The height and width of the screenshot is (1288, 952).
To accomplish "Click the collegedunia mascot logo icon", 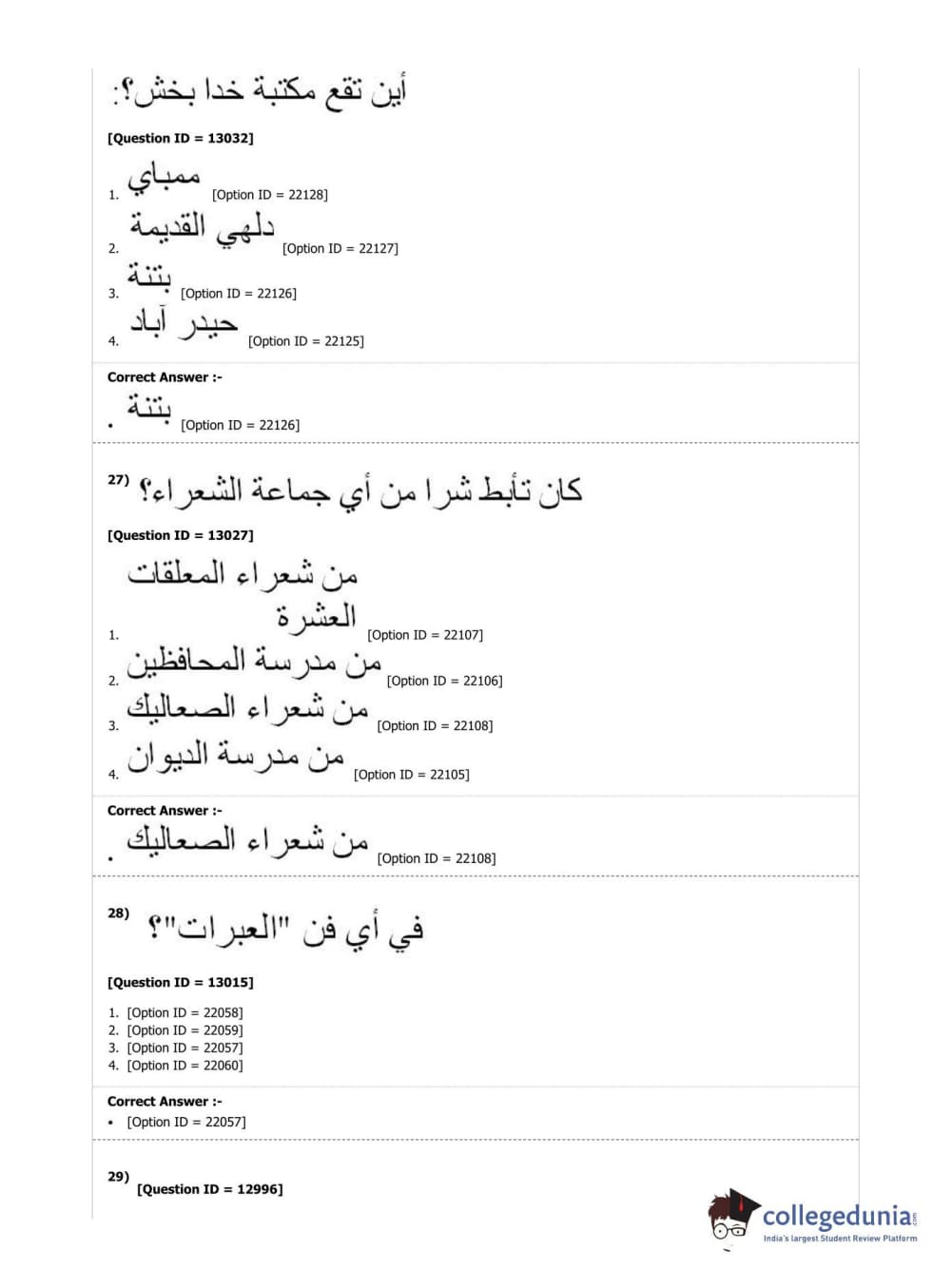I will point(732,1215).
